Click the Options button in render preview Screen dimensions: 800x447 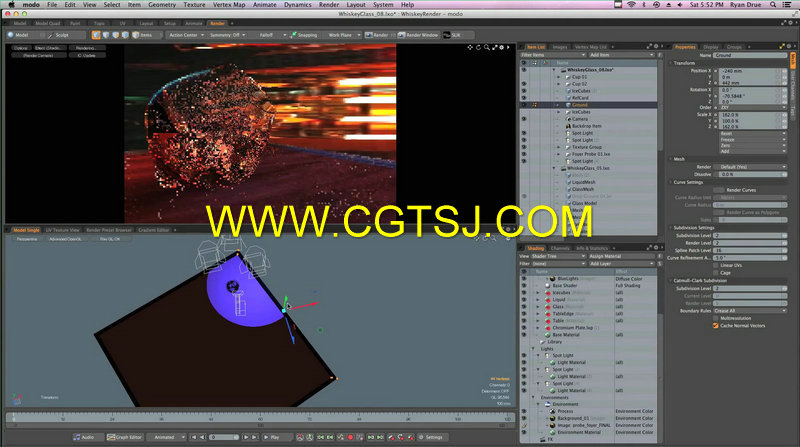click(x=20, y=48)
